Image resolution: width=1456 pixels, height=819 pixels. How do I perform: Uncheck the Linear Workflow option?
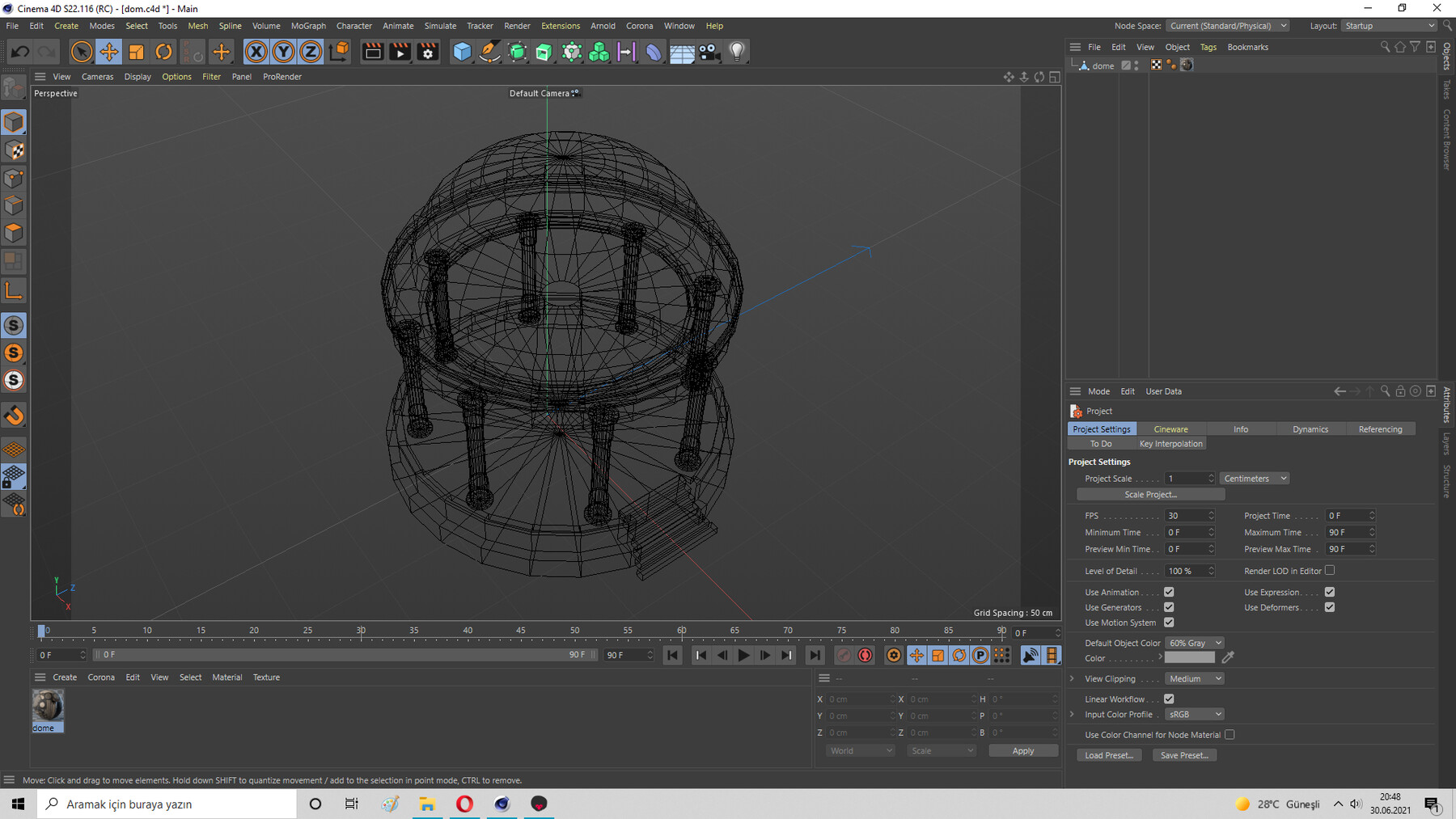1169,699
